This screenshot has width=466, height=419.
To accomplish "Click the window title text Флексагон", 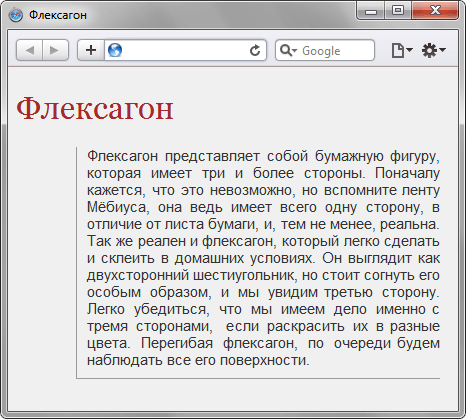I will [58, 15].
